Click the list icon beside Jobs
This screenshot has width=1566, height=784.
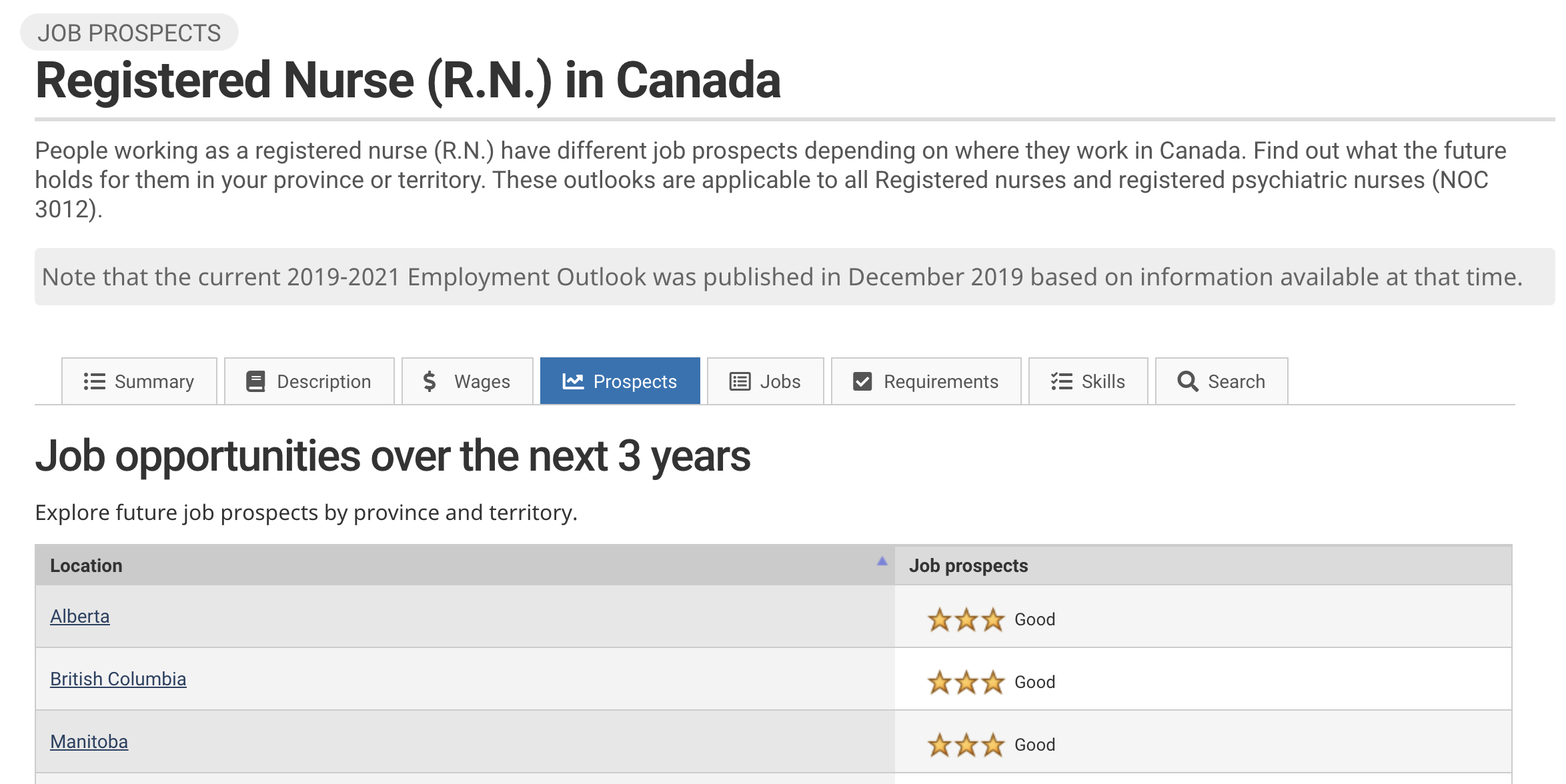coord(740,381)
